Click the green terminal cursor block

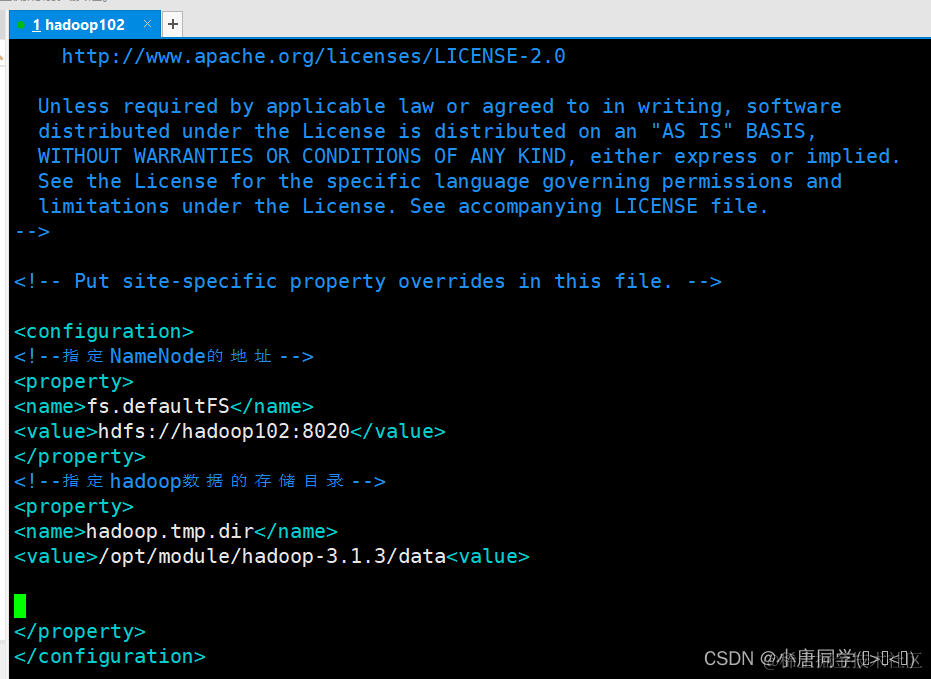(x=20, y=606)
